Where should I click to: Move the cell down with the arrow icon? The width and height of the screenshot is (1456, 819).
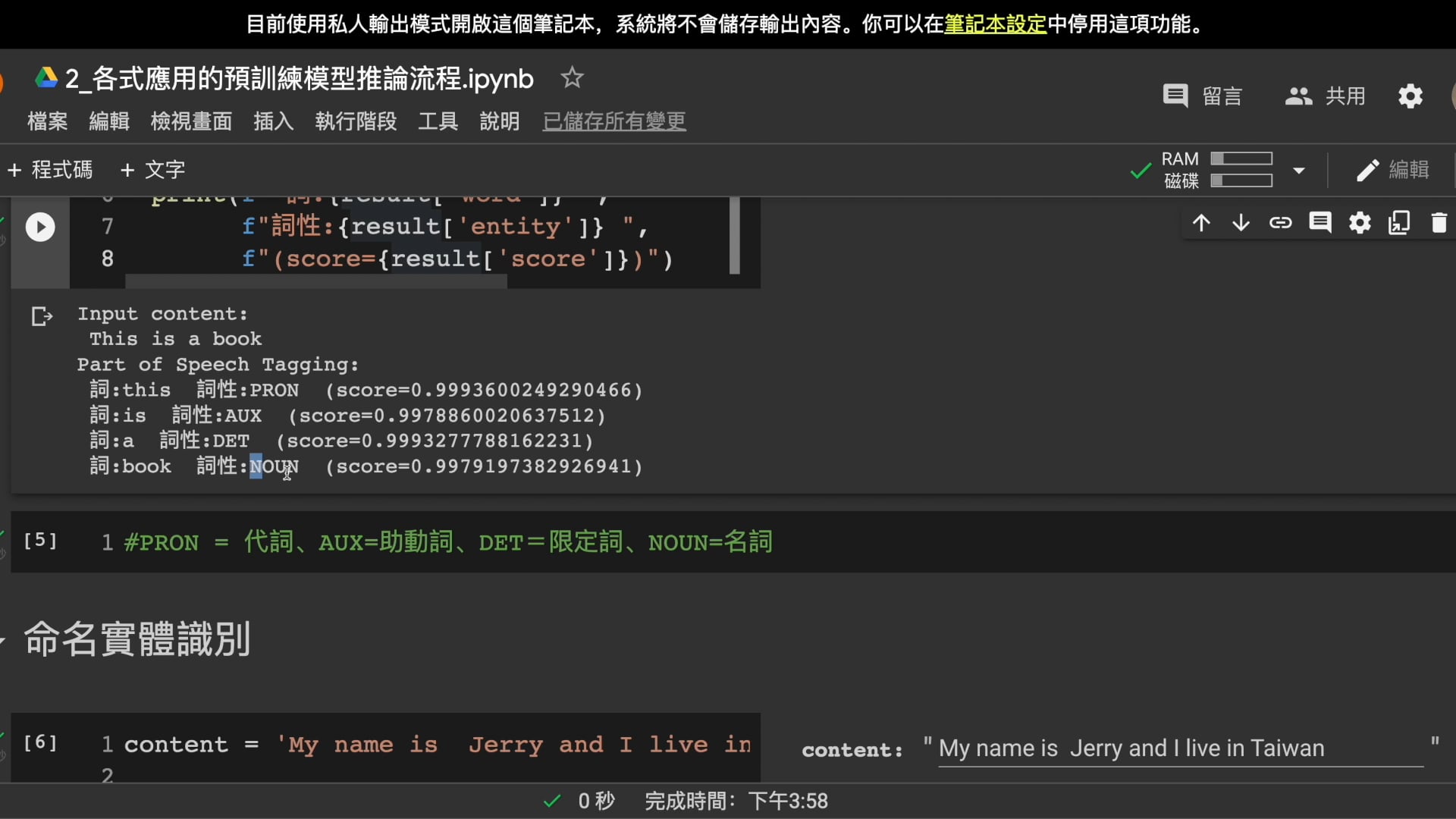click(1241, 223)
